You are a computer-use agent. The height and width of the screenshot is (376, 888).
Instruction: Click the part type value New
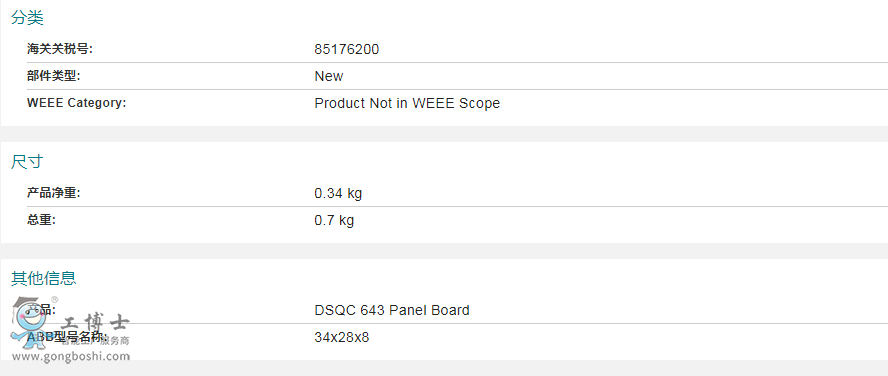click(x=328, y=76)
